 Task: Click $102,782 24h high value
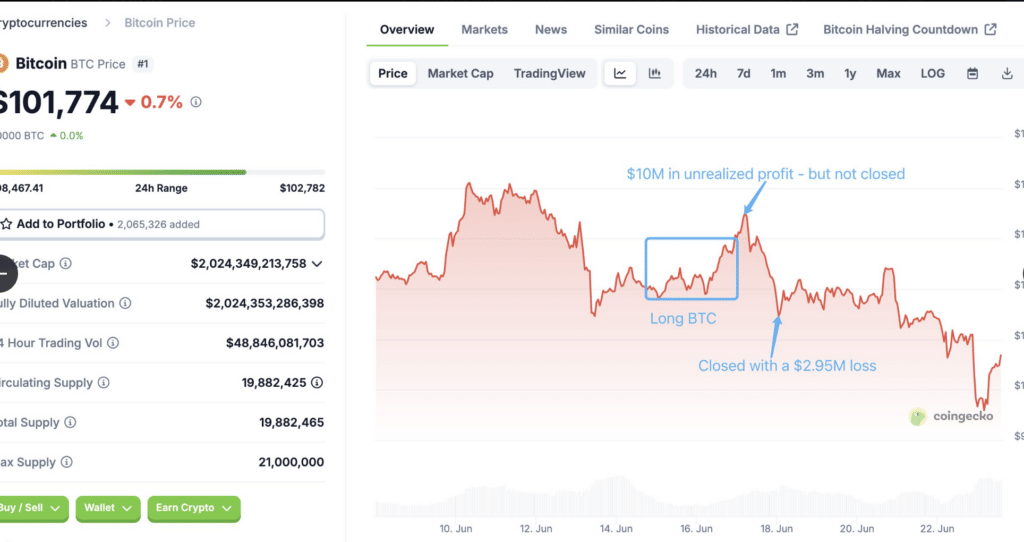click(302, 188)
